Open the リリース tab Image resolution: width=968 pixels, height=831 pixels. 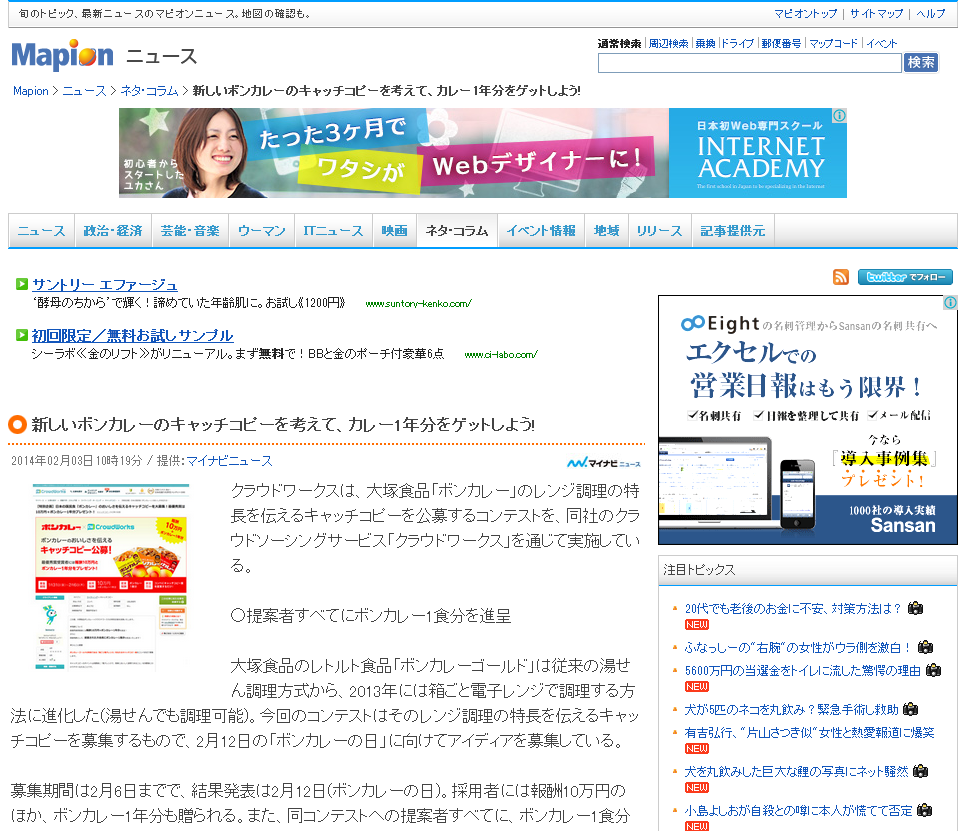tap(660, 231)
